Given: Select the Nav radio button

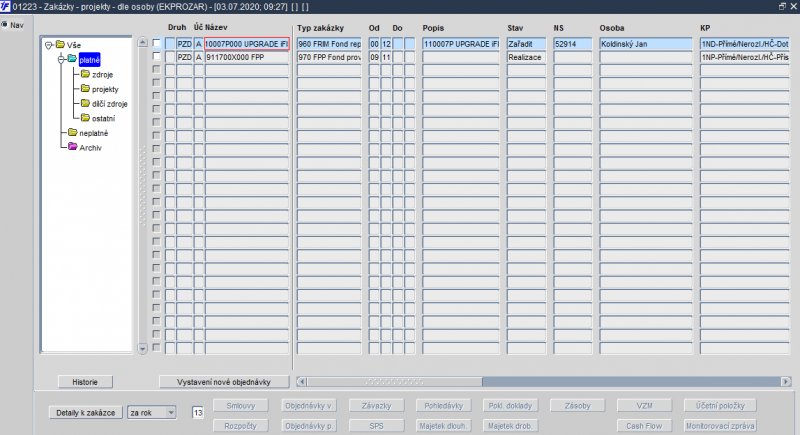Looking at the screenshot, I should 5,24.
